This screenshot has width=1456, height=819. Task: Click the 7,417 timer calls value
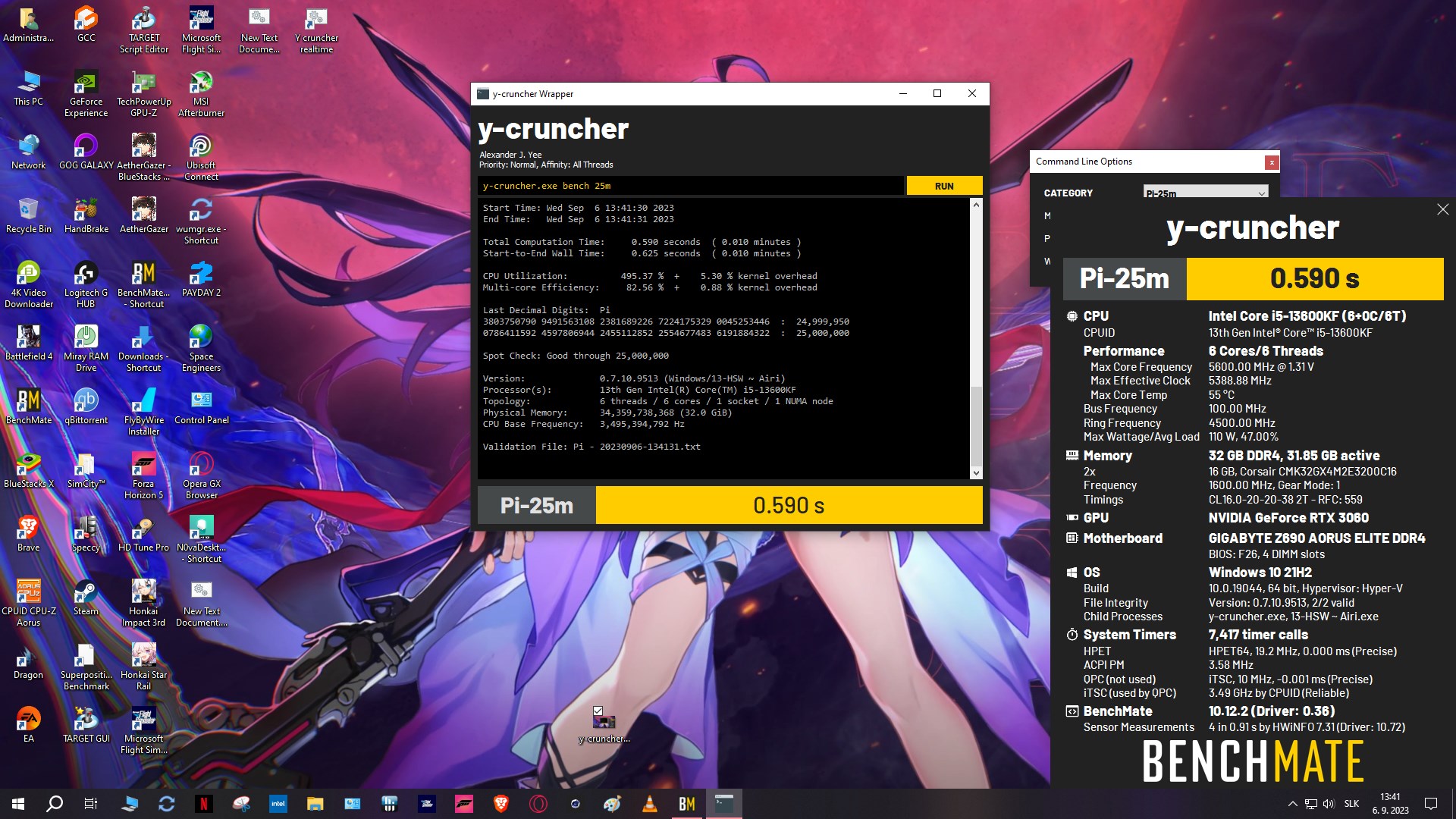(x=1258, y=635)
